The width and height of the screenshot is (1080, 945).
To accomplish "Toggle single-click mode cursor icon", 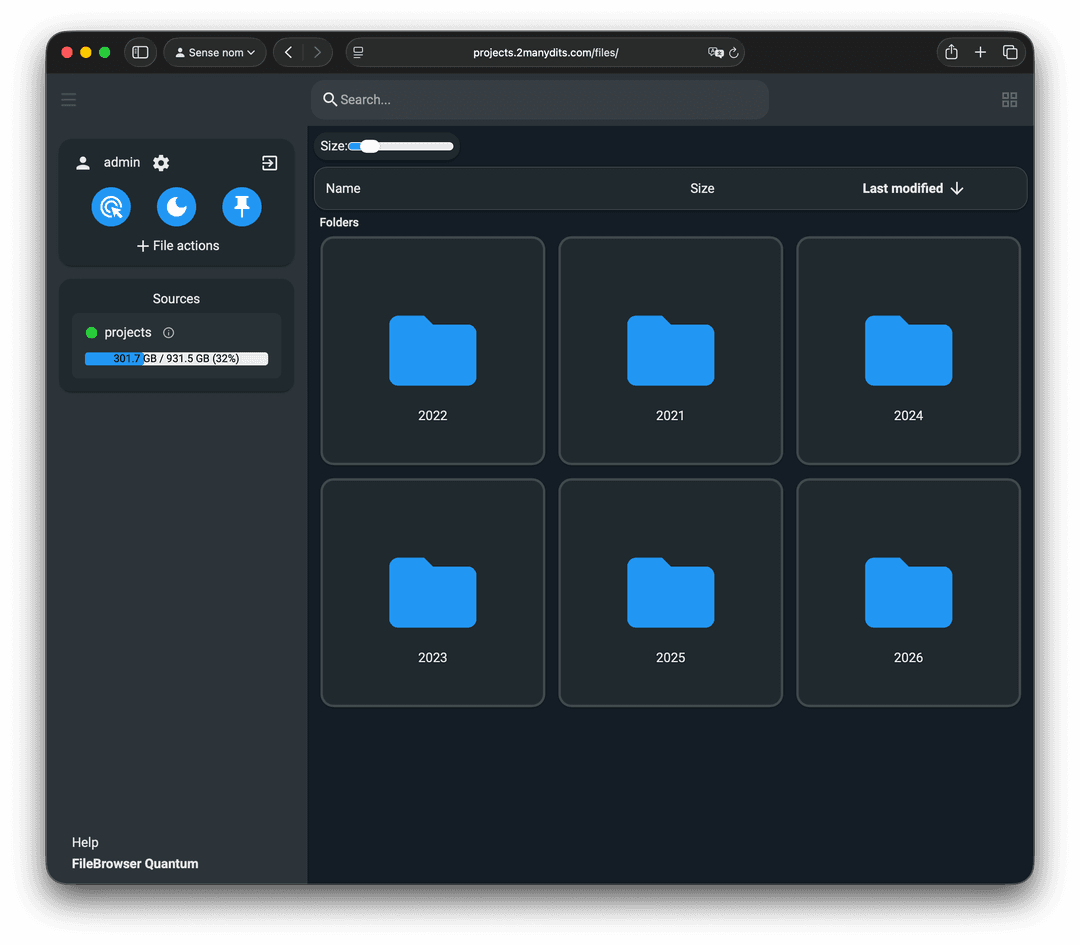I will (111, 207).
